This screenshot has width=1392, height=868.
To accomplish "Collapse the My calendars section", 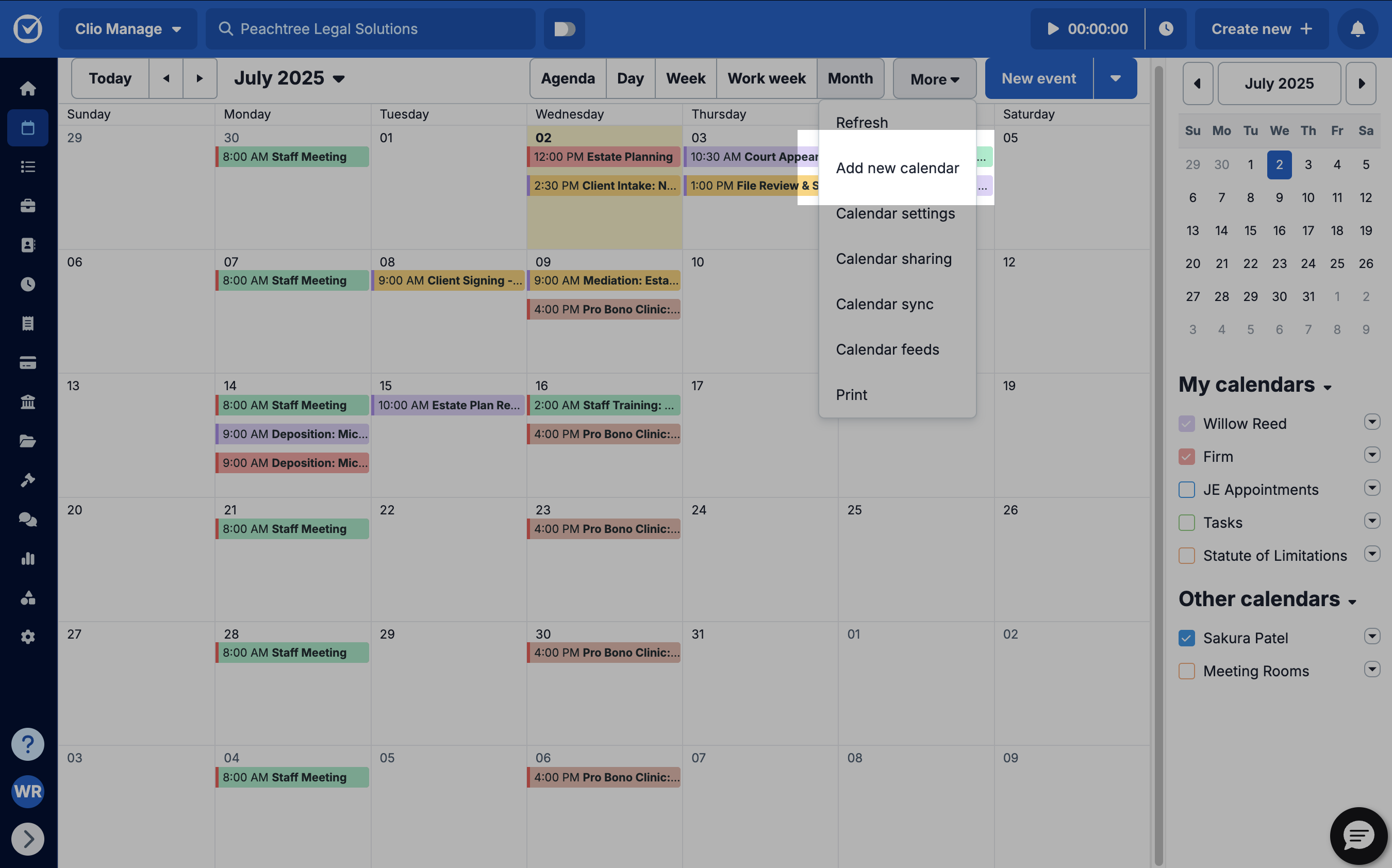I will [1255, 385].
